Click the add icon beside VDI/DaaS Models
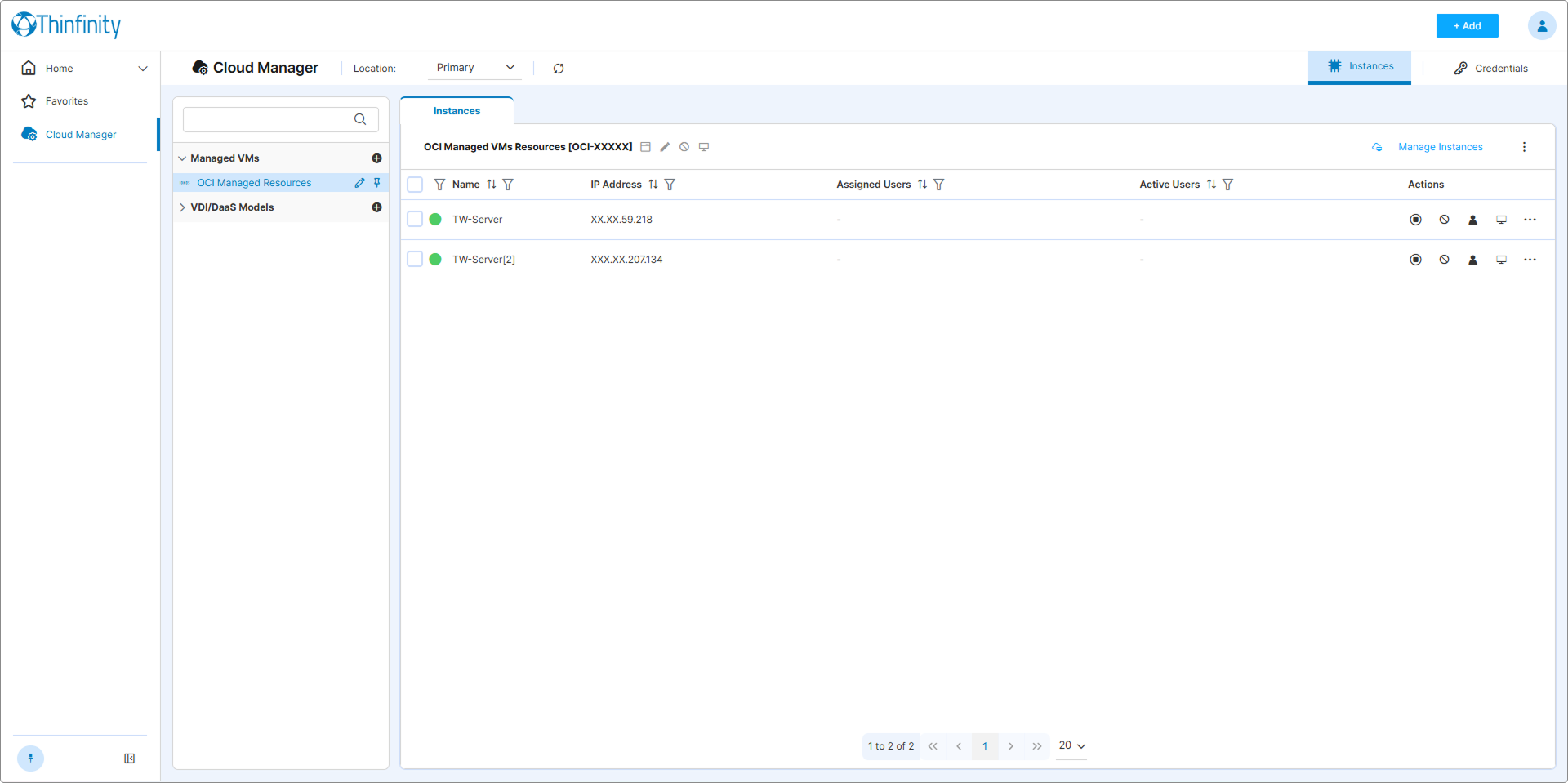 [x=376, y=207]
